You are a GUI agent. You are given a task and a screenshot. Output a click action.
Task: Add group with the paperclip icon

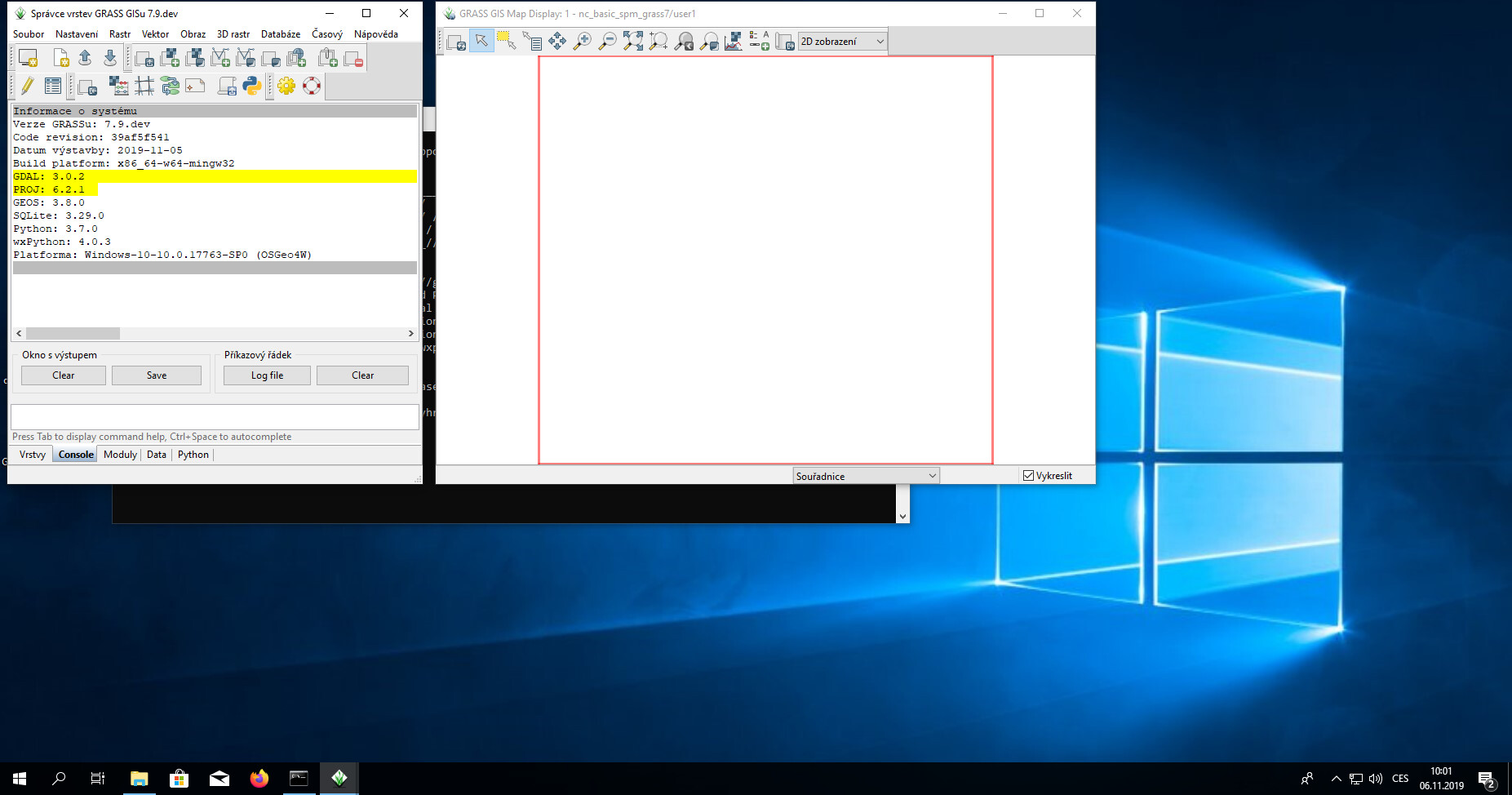(327, 58)
